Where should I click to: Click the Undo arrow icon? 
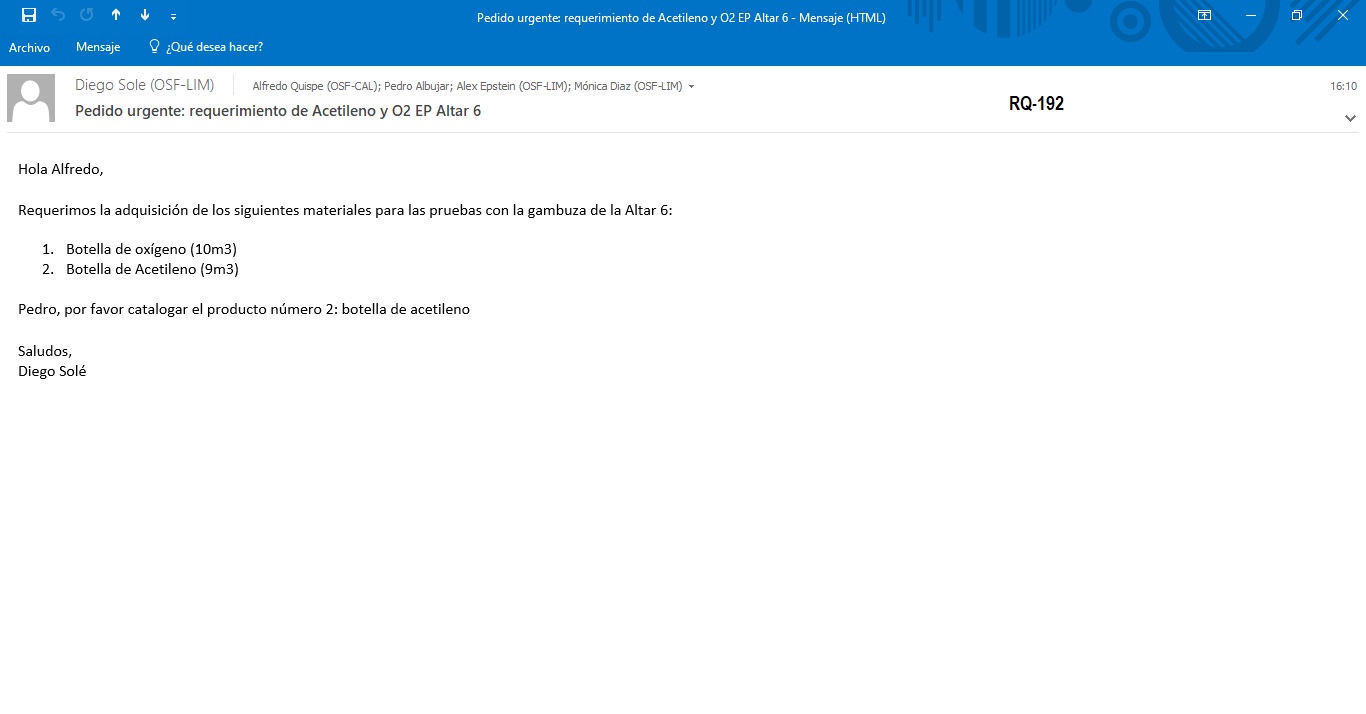click(x=58, y=15)
